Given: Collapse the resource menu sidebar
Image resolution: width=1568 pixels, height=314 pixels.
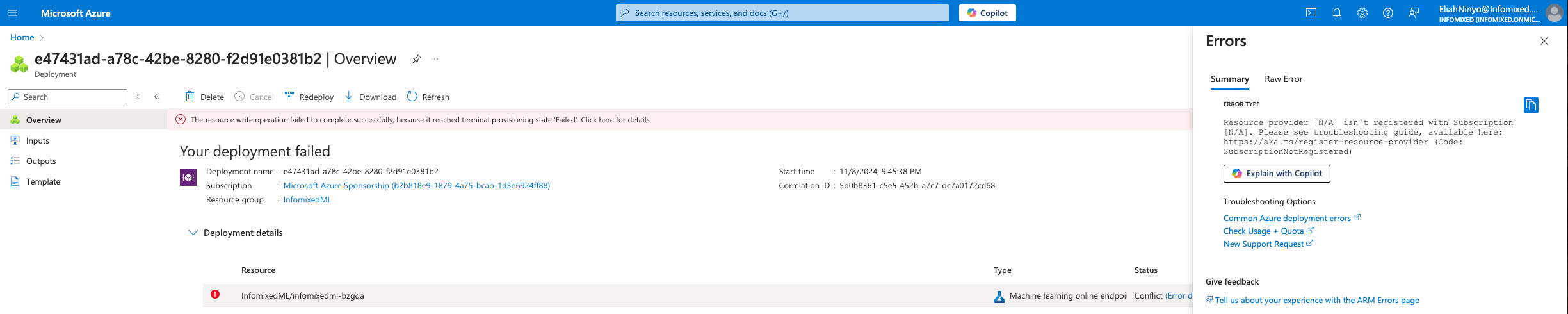Looking at the screenshot, I should click(156, 97).
